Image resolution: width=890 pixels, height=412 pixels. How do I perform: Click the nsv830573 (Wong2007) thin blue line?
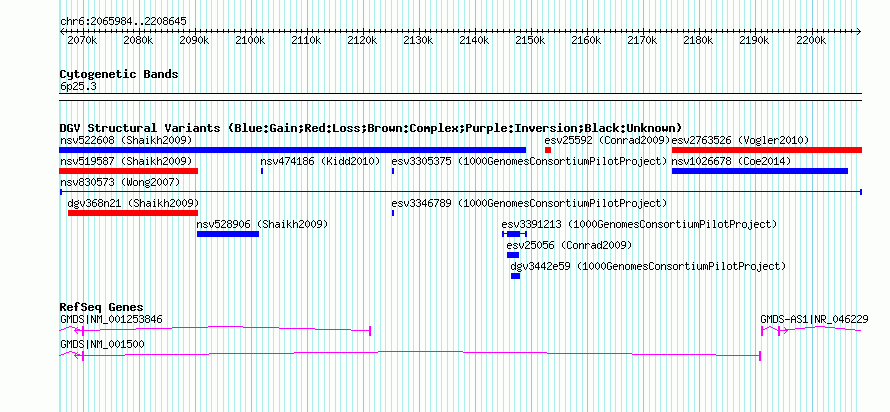[460, 192]
